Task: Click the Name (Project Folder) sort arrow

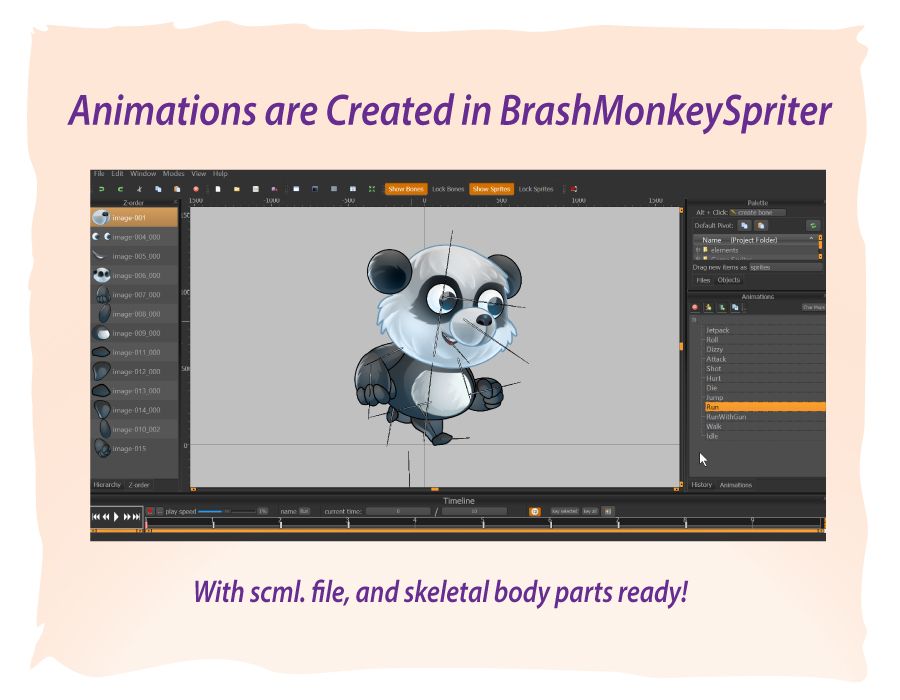Action: (811, 238)
